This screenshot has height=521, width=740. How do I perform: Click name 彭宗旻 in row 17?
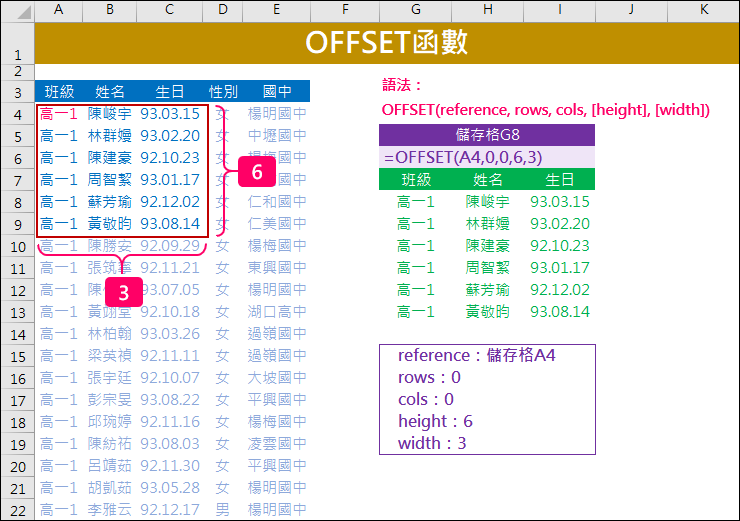(109, 400)
